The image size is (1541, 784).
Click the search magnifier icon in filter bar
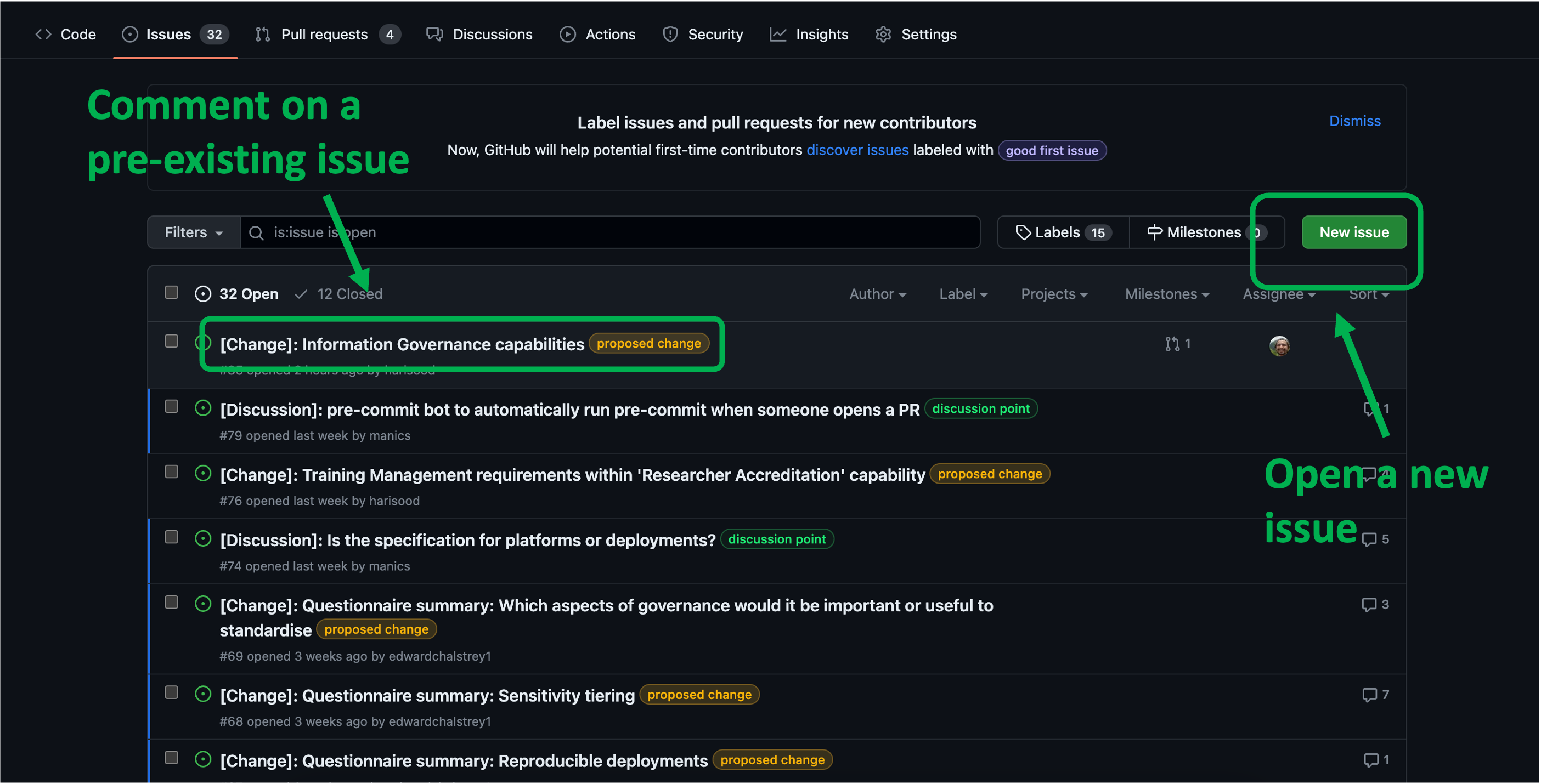point(256,232)
